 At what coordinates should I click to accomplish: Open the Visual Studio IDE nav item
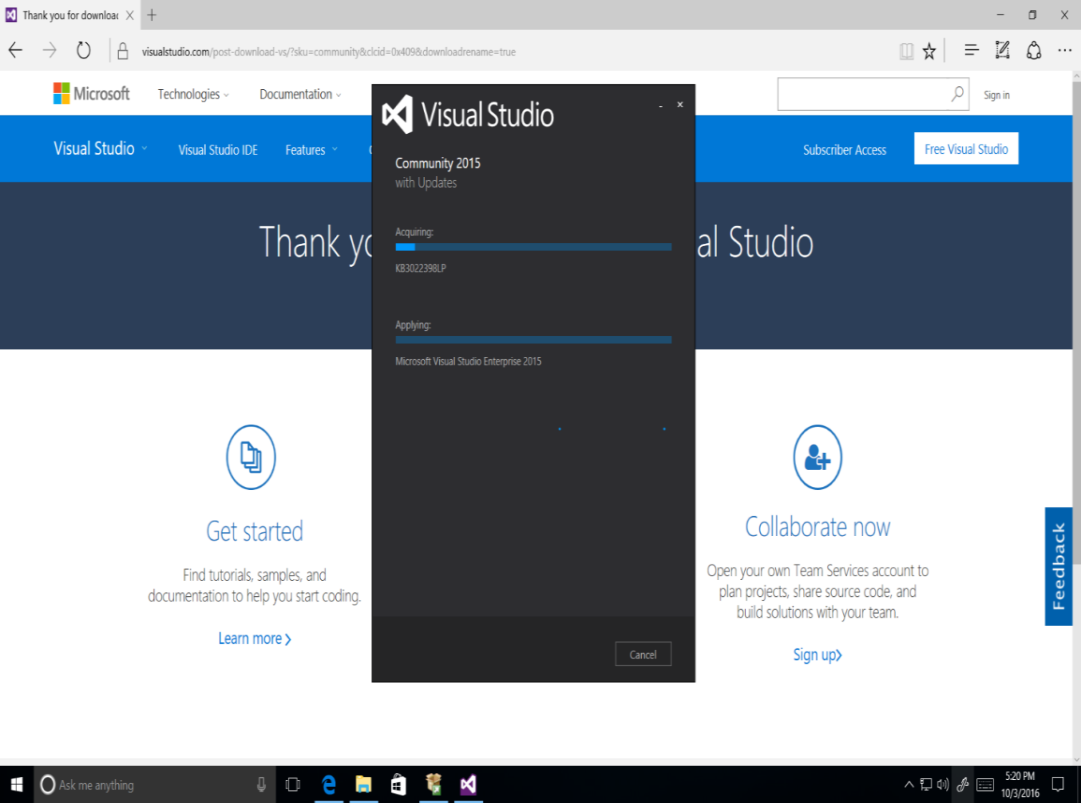pos(218,150)
